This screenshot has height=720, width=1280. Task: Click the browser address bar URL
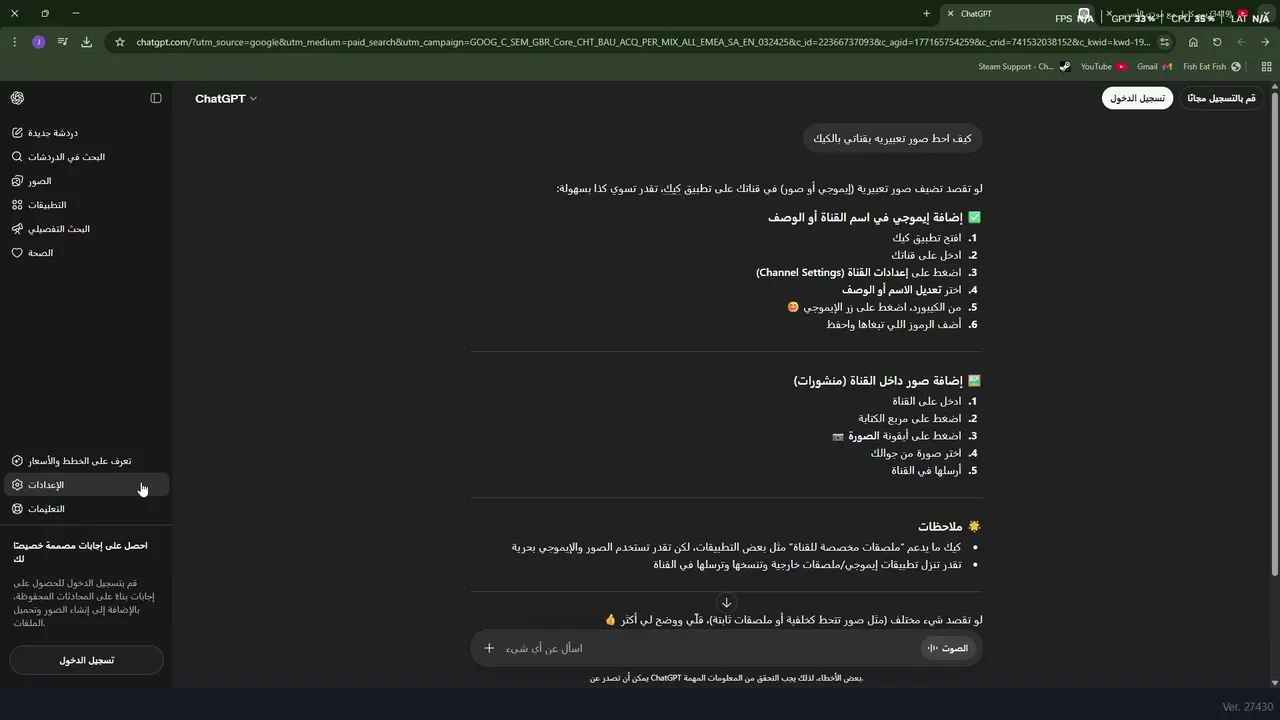click(x=643, y=42)
